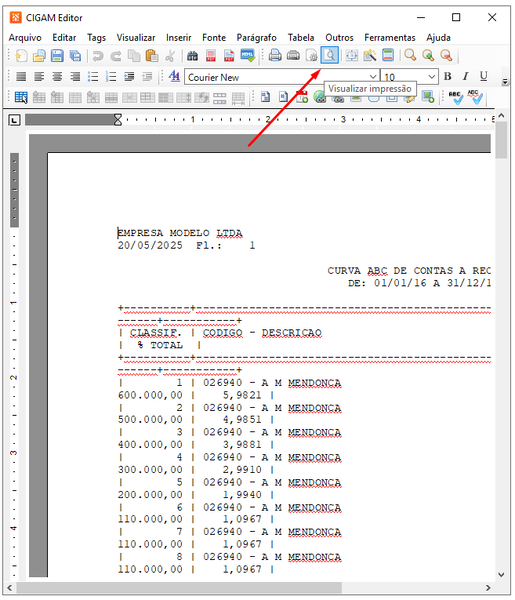Align text to the left
The image size is (515, 600).
(x=39, y=77)
